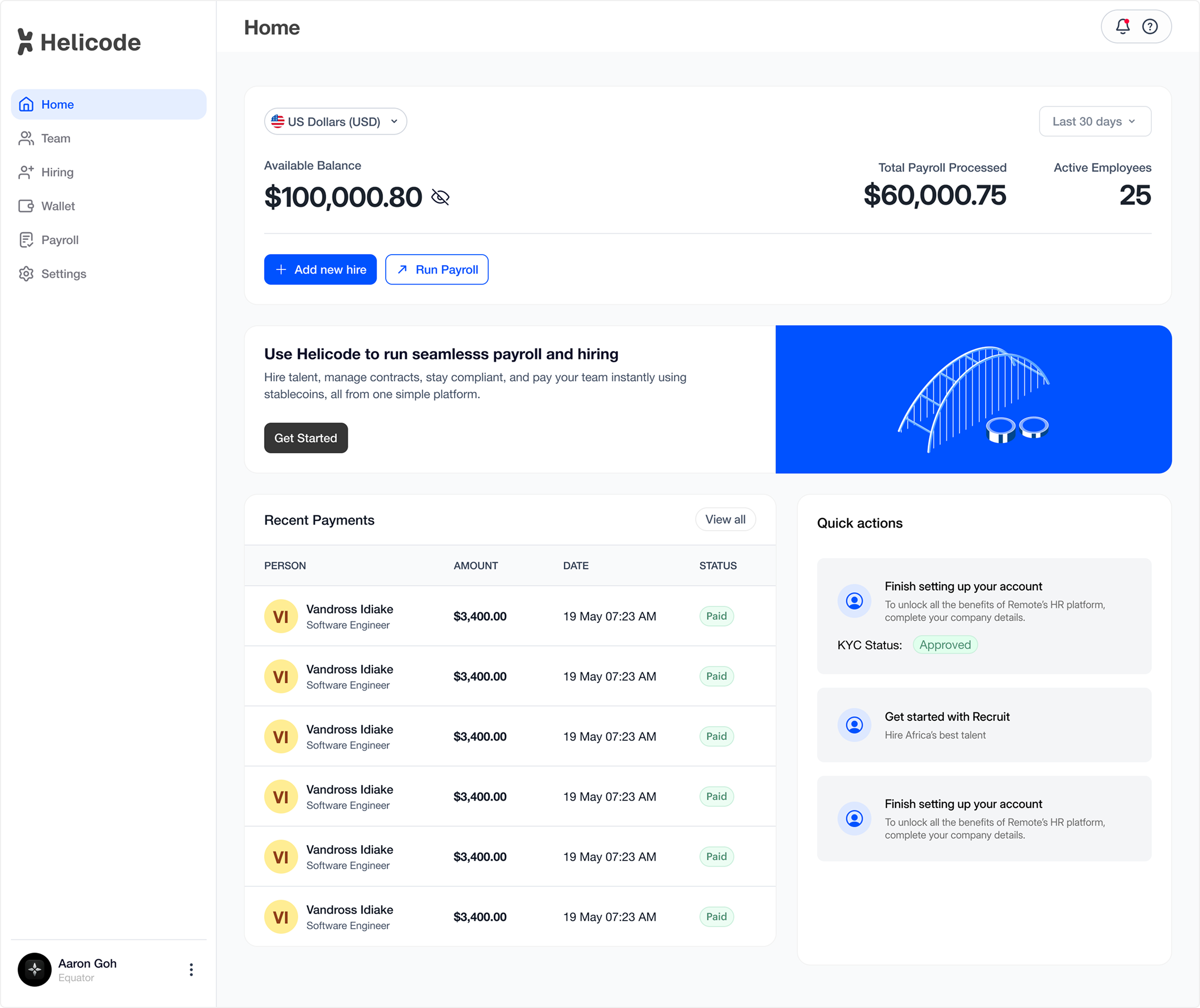Click Get Started on the promo banner
Viewport: 1200px width, 1008px height.
click(x=305, y=437)
